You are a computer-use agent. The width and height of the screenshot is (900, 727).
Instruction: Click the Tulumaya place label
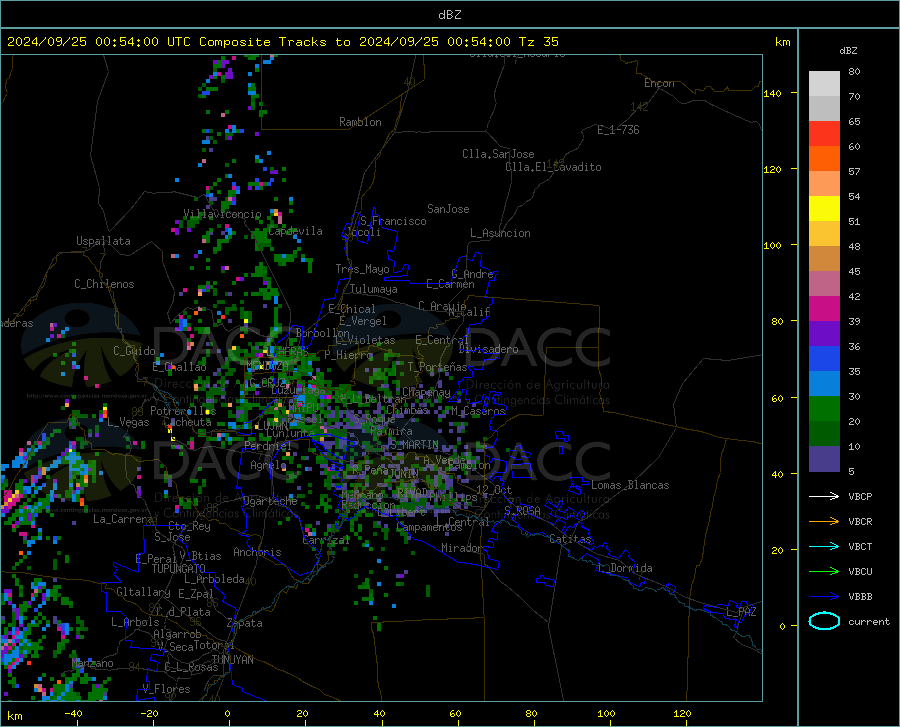[374, 289]
